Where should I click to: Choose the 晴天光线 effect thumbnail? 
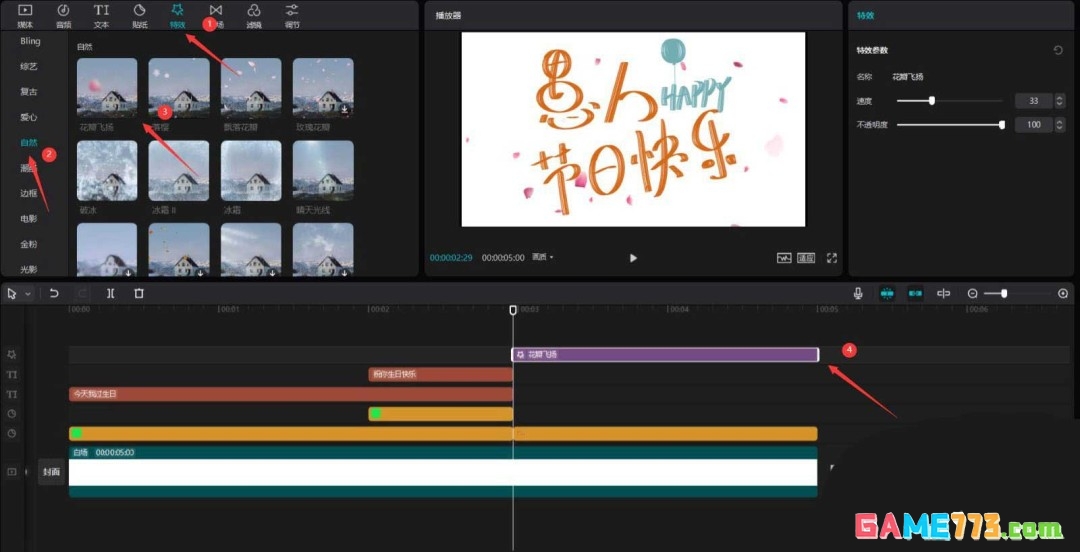point(323,171)
